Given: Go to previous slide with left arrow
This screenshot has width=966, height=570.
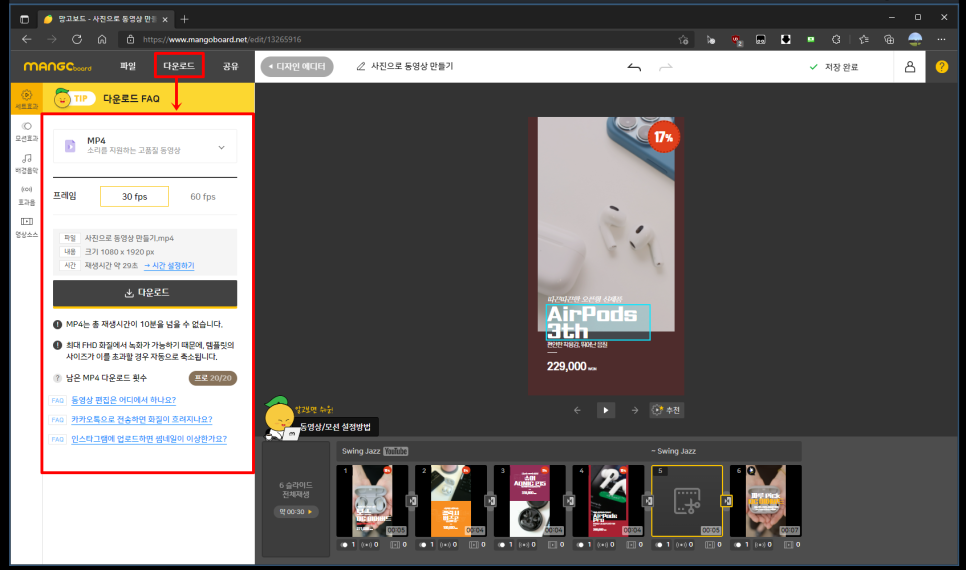Looking at the screenshot, I should click(x=577, y=410).
